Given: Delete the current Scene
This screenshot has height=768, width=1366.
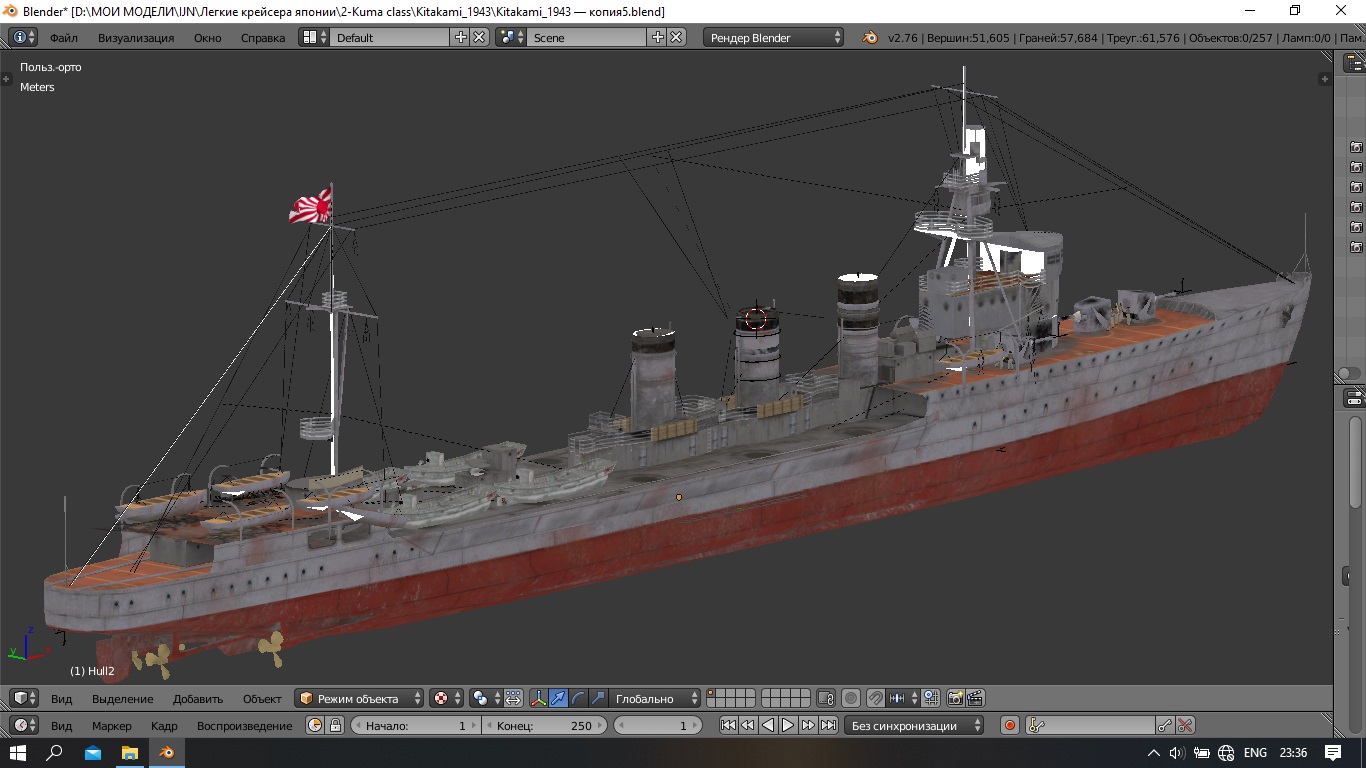Looking at the screenshot, I should (677, 37).
